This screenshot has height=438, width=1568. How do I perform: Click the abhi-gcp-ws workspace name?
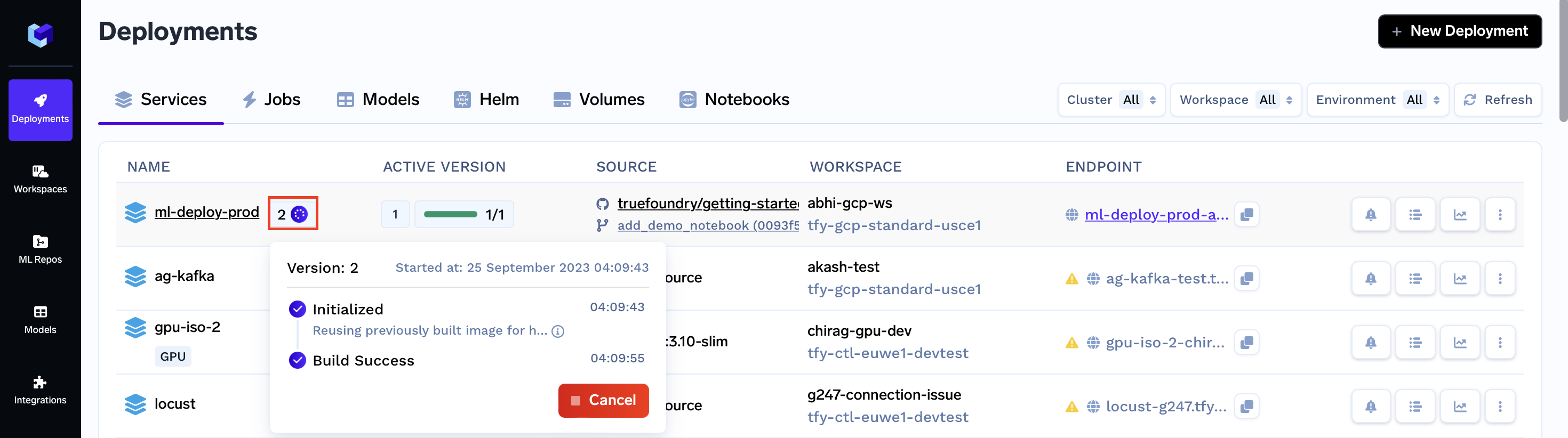coord(850,203)
